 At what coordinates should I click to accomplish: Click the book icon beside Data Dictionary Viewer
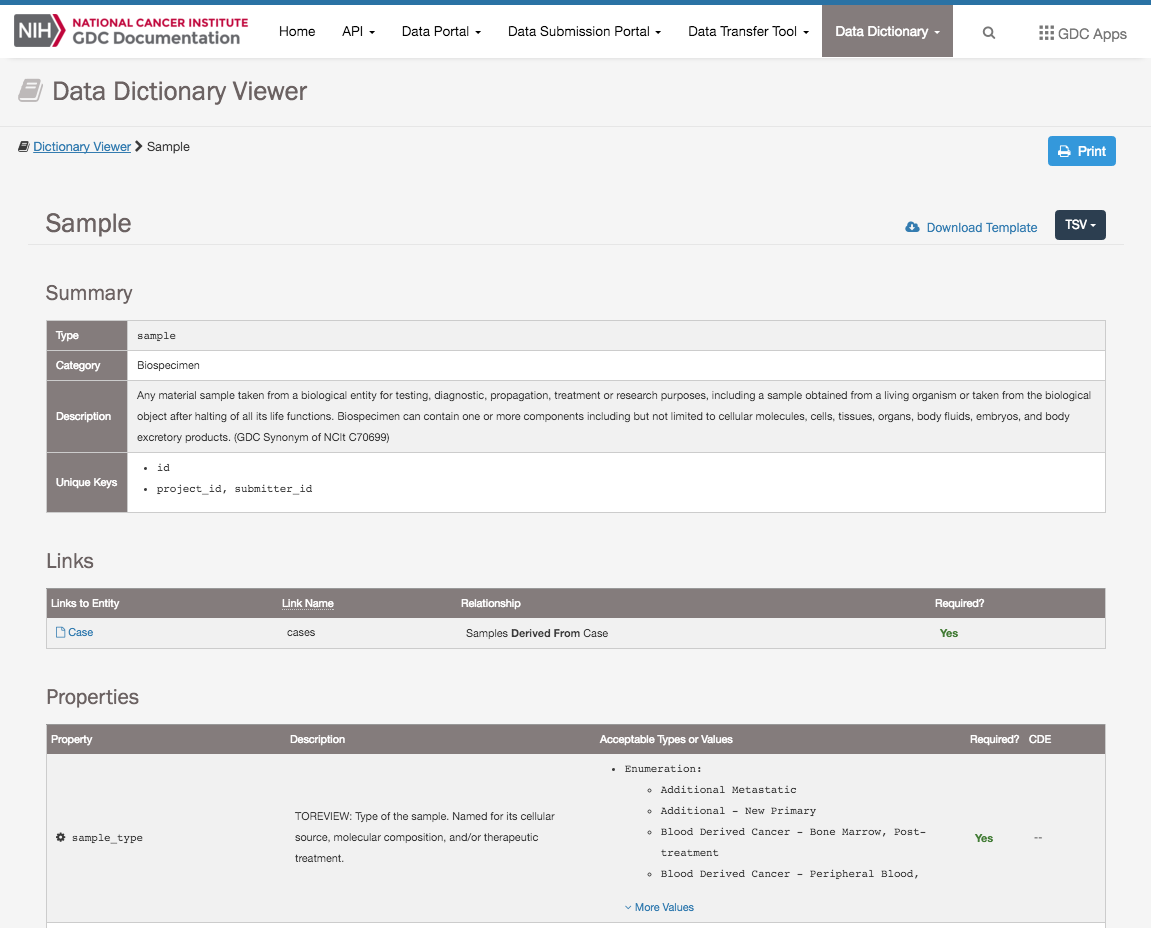click(31, 92)
